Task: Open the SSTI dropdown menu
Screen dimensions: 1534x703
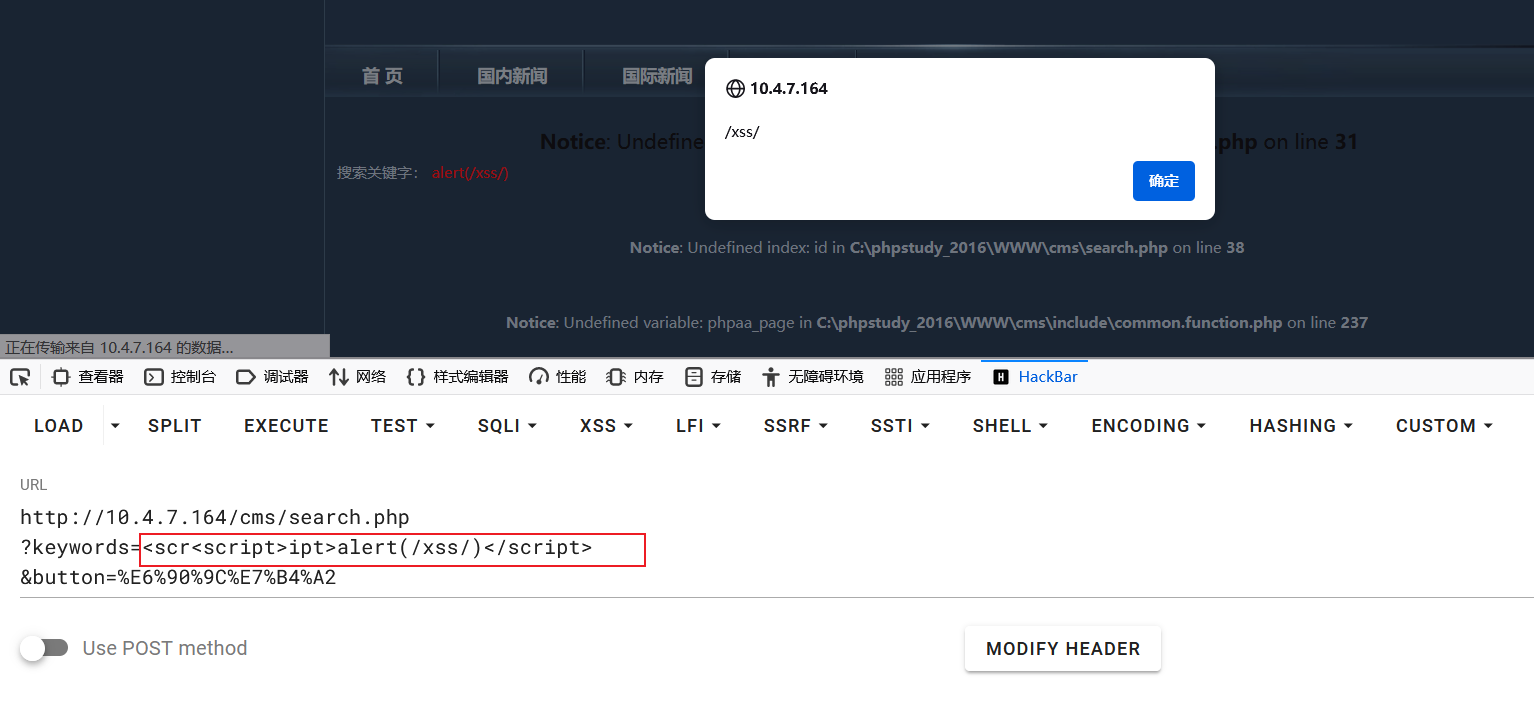Action: [x=901, y=425]
